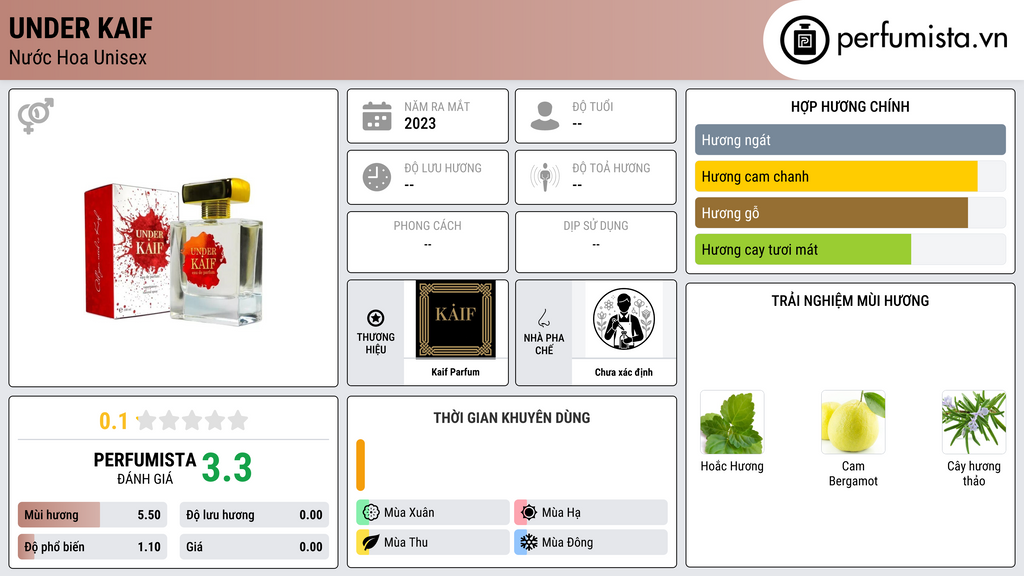Screen dimensions: 1024x576
Task: Click the Dịp sử dụng box
Action: pyautogui.click(x=596, y=242)
